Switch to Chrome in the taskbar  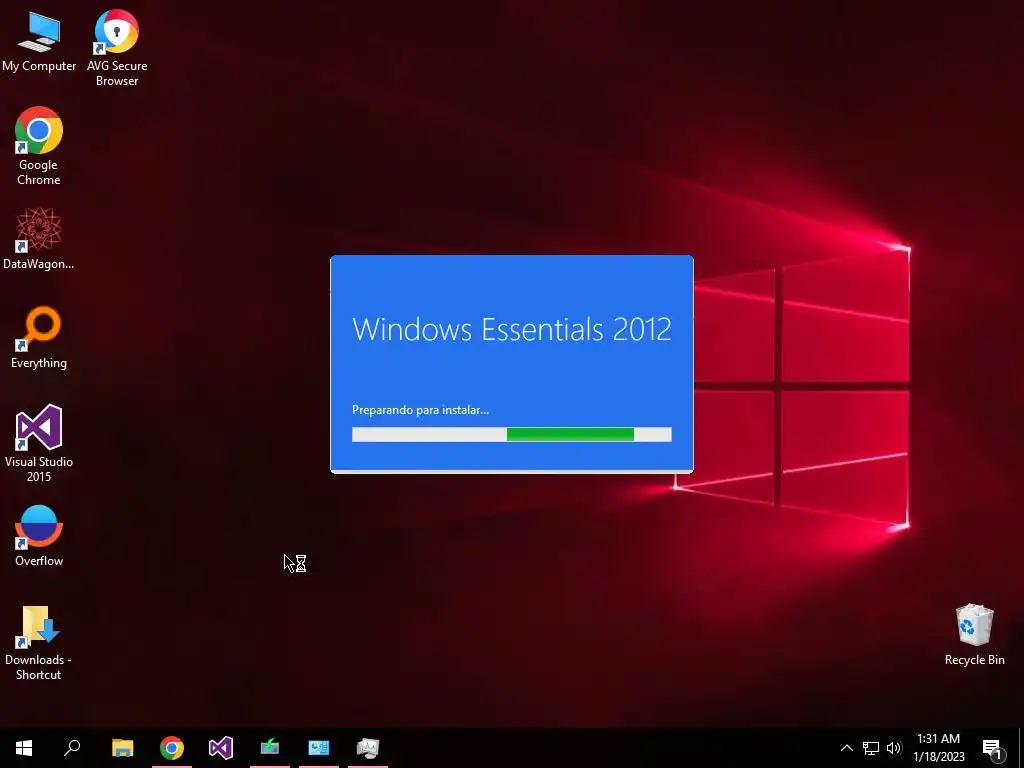click(x=172, y=748)
